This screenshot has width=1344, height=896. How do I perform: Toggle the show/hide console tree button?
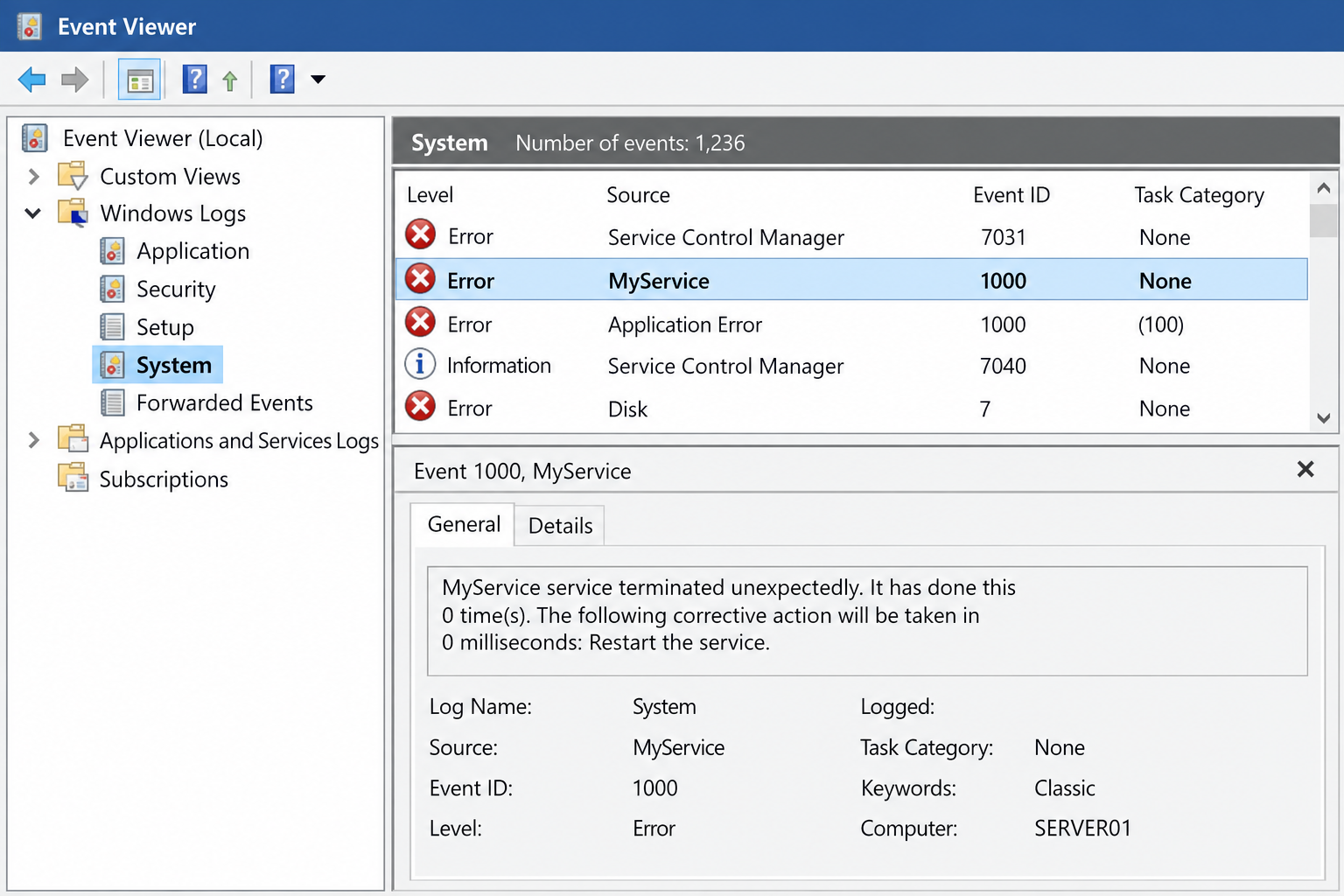140,80
